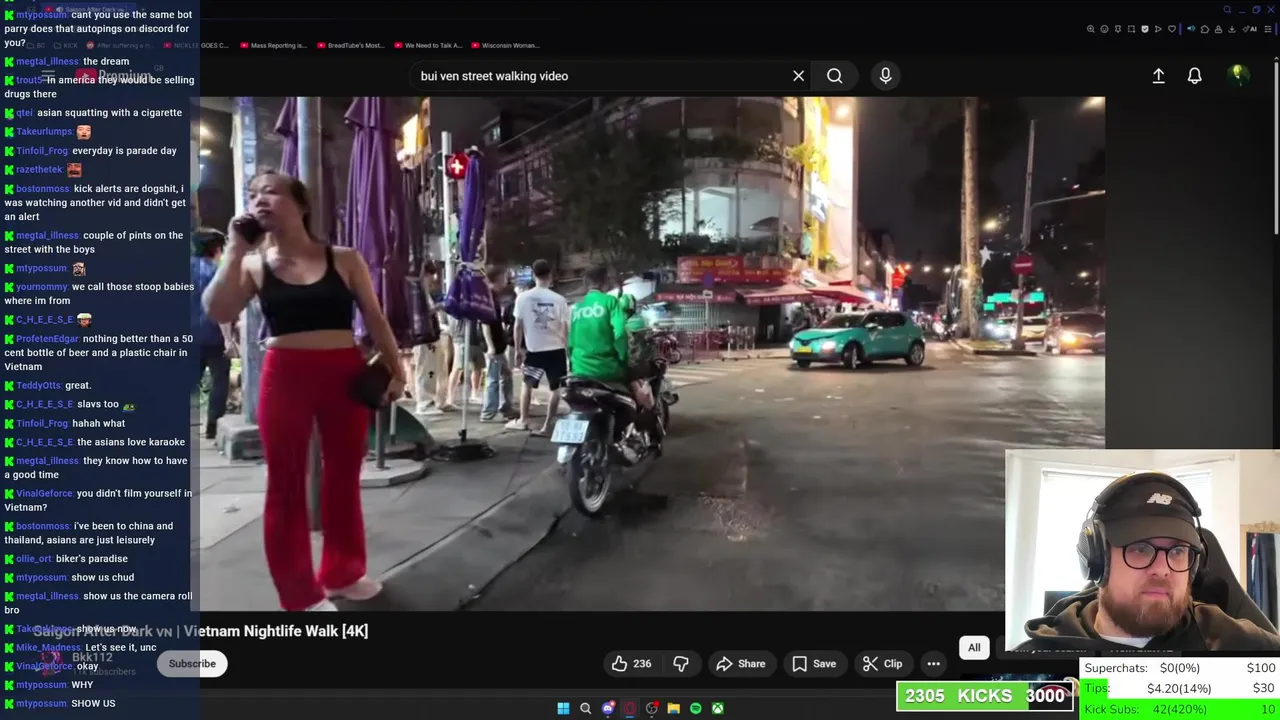Open 'Wisconsin Woman...' bookmark

click(504, 45)
